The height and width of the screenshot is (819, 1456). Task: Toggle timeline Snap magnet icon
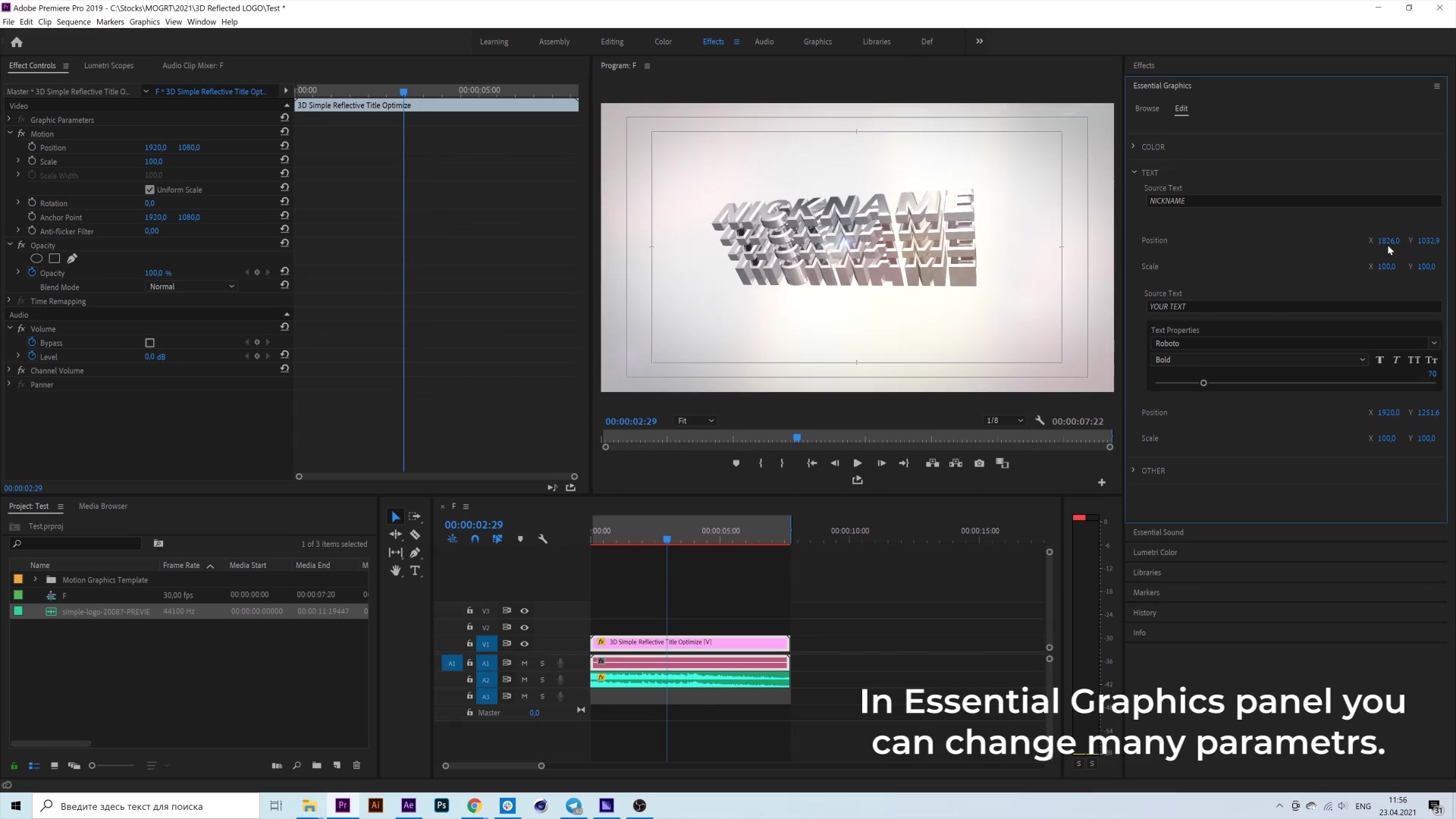pyautogui.click(x=475, y=539)
